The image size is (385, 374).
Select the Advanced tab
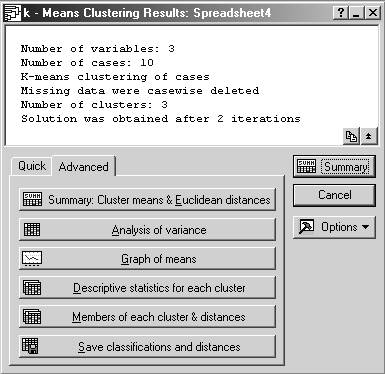[x=84, y=166]
